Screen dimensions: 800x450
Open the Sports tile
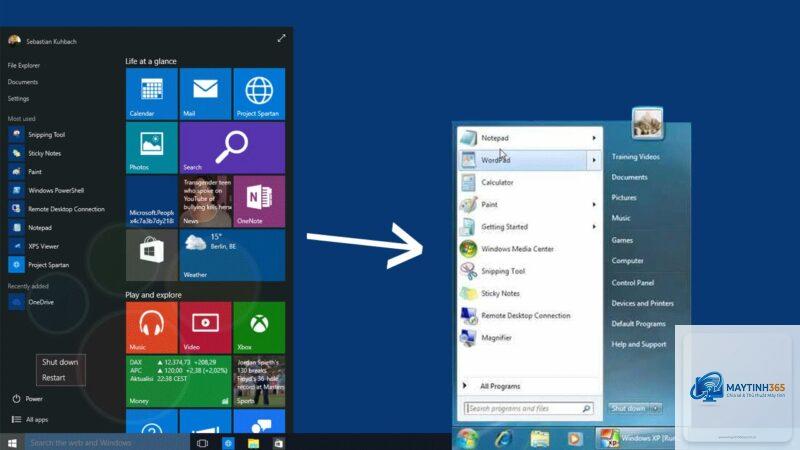(x=259, y=381)
